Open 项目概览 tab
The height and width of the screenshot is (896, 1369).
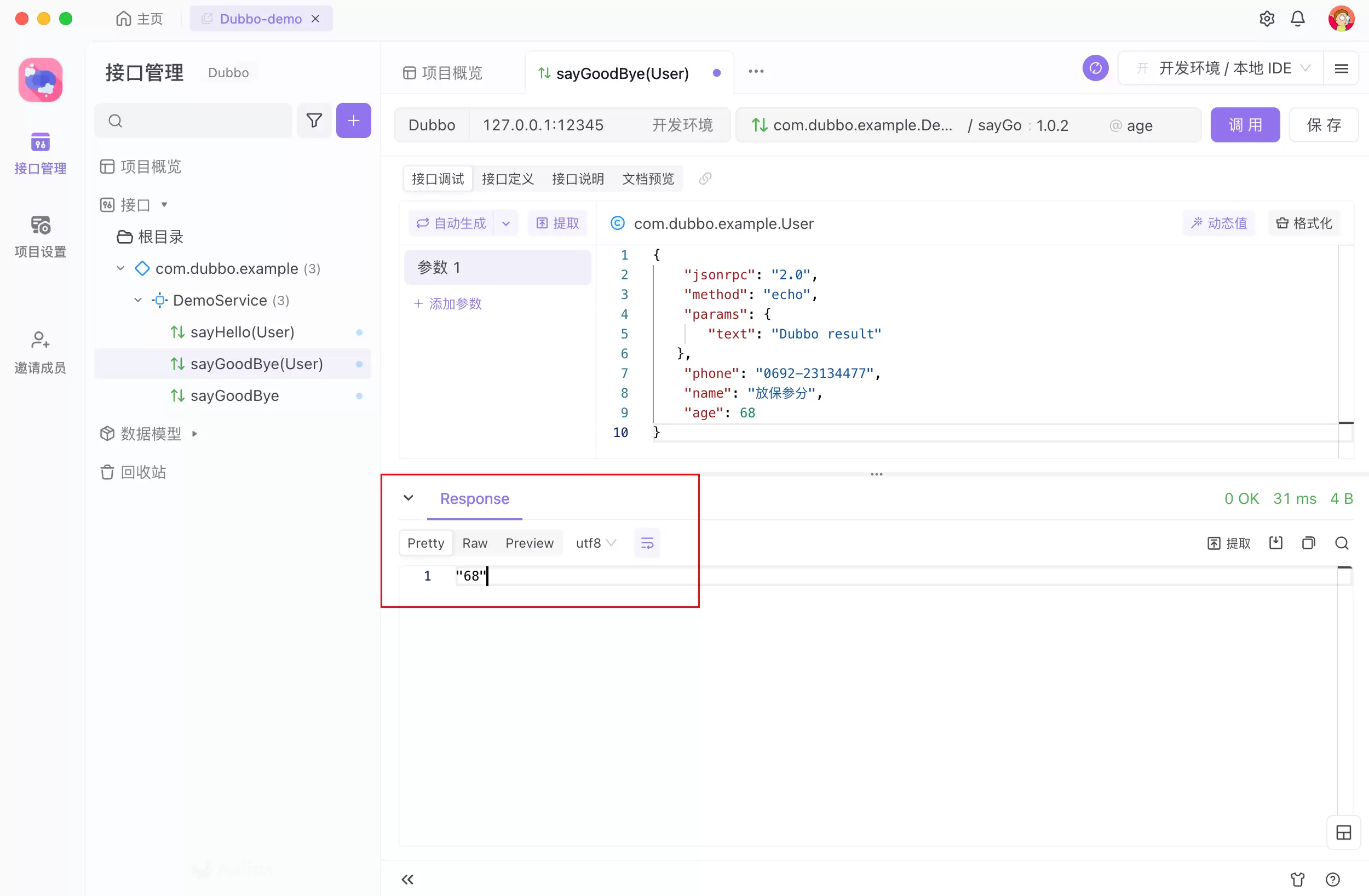[x=442, y=73]
